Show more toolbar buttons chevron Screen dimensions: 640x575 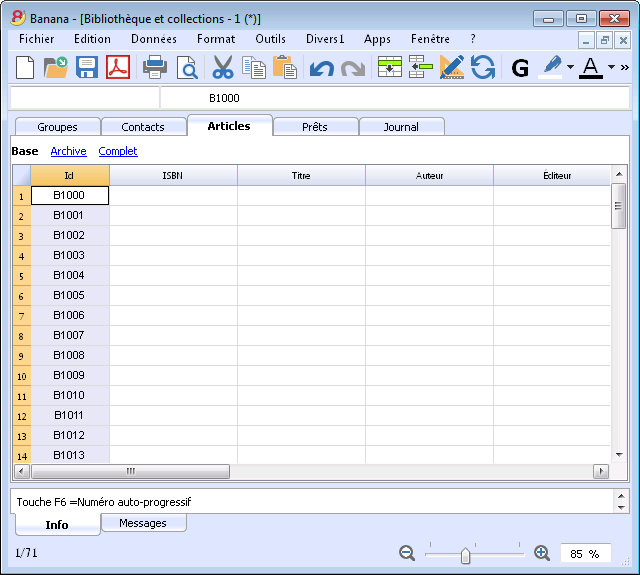(x=624, y=67)
